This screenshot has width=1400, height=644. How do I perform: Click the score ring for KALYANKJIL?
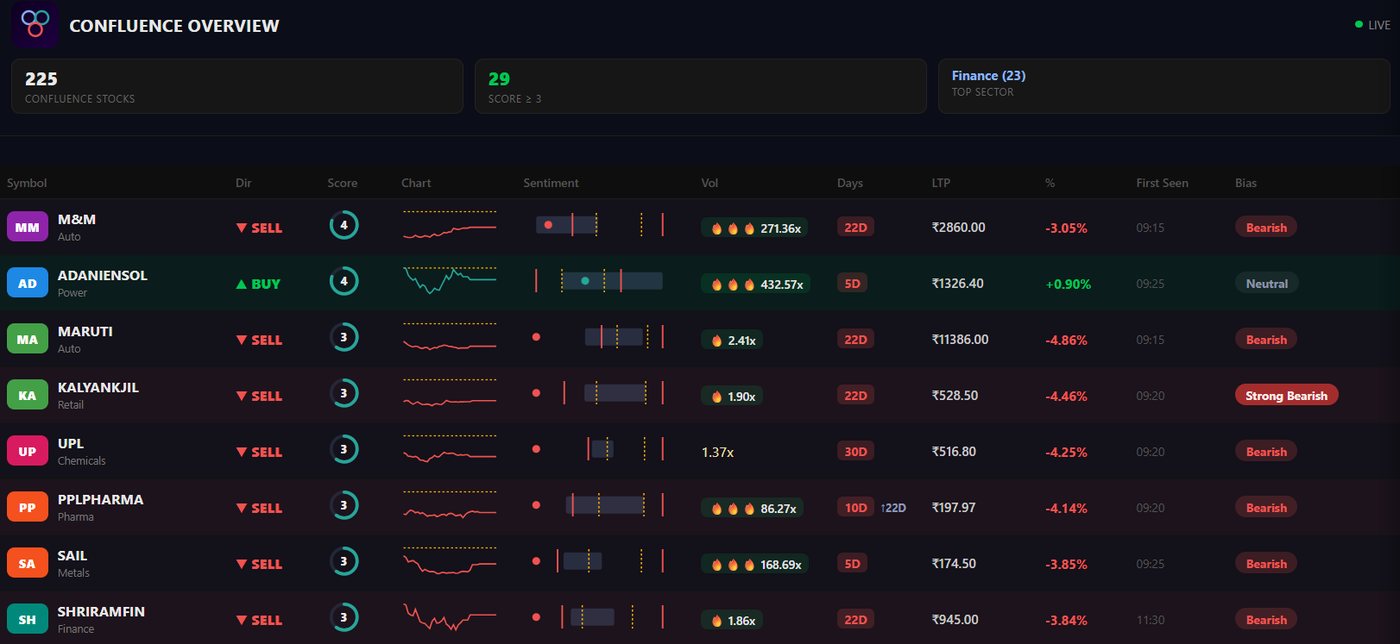344,394
